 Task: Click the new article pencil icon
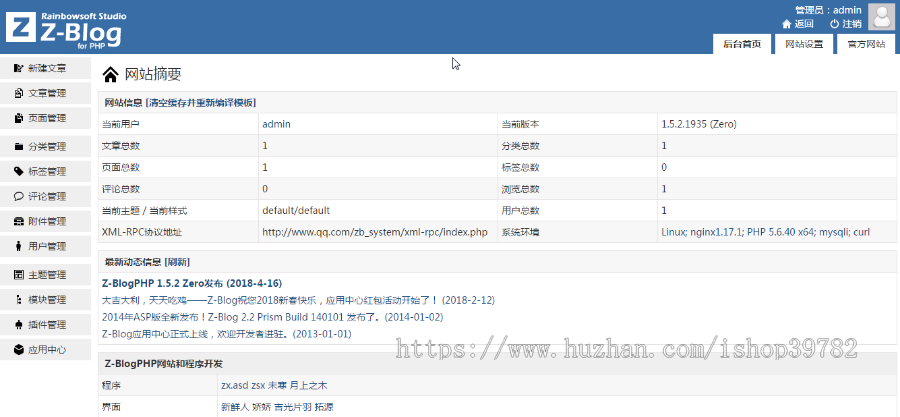tap(18, 68)
